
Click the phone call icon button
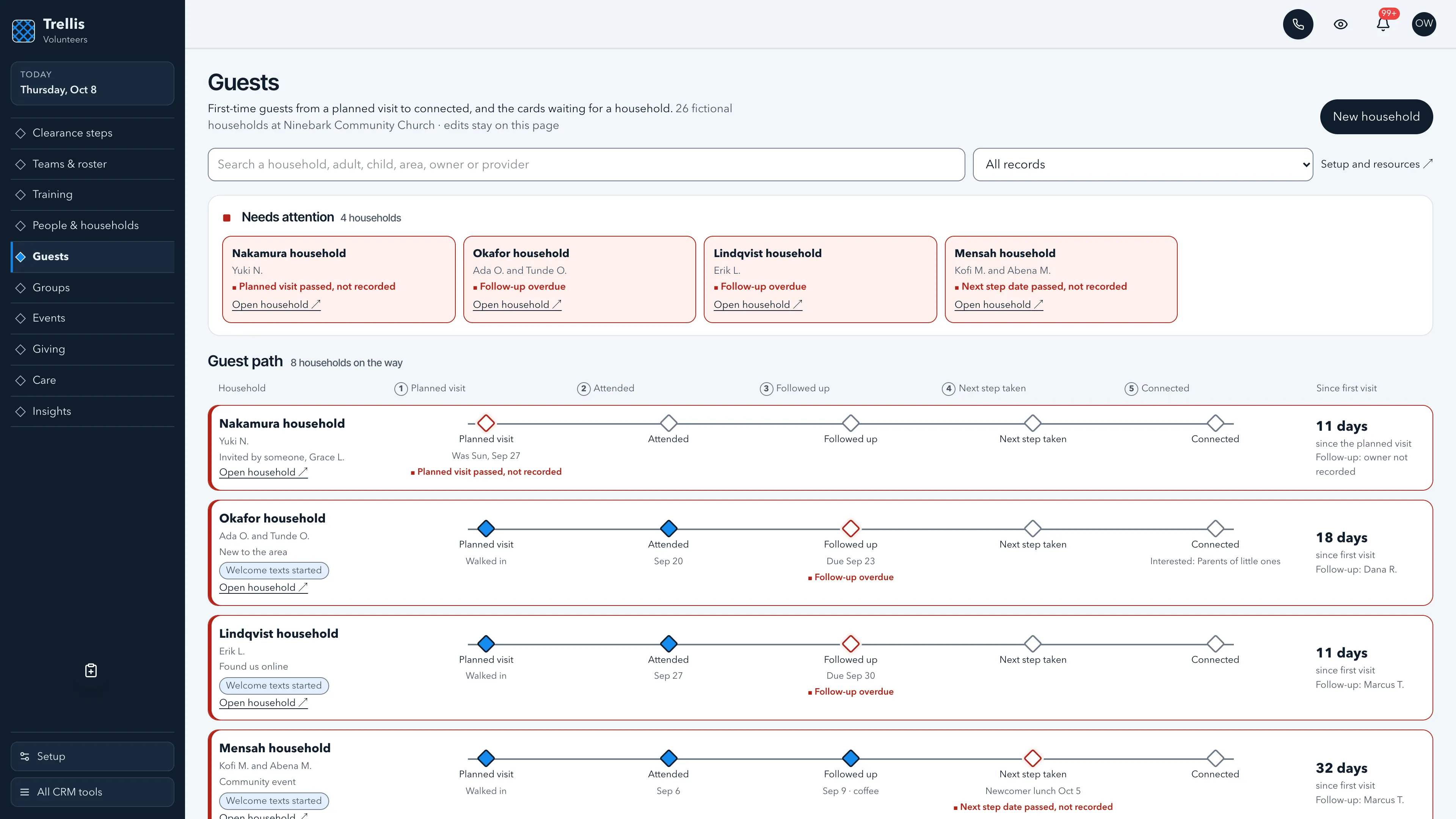click(1298, 24)
